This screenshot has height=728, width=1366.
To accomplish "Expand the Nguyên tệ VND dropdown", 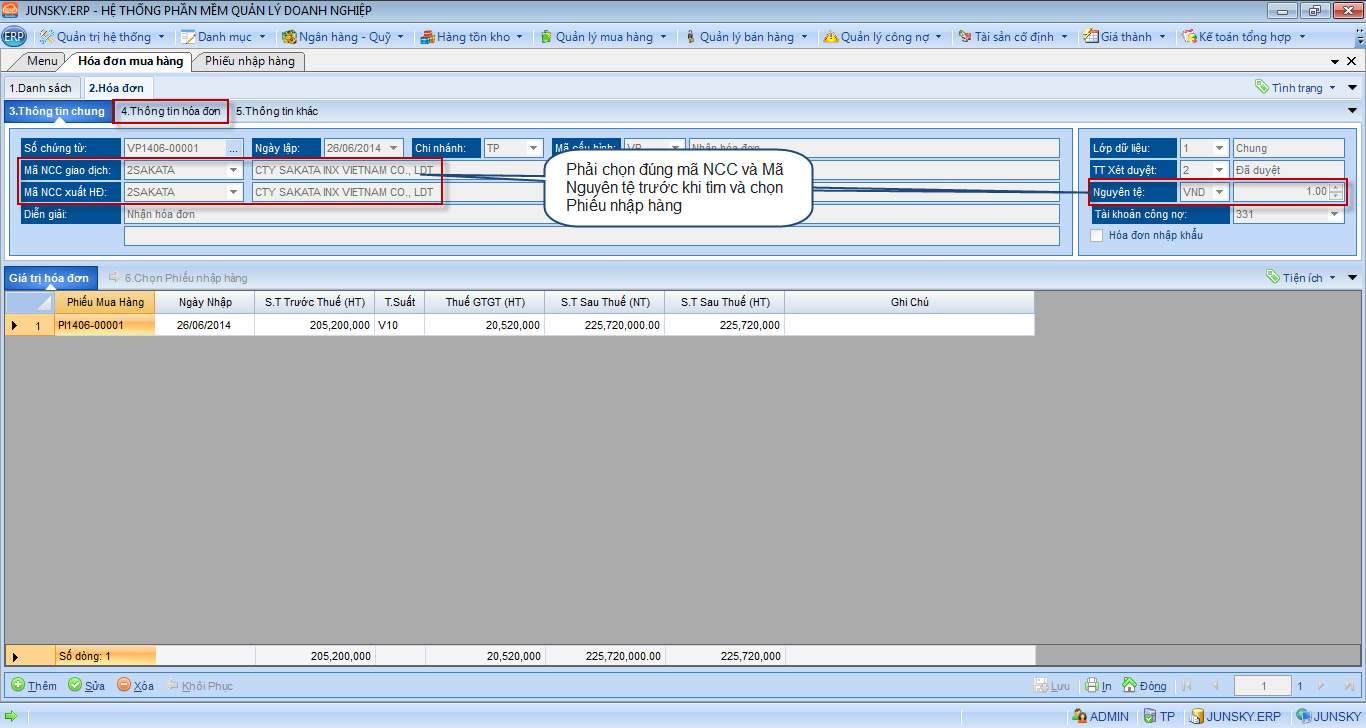I will (x=1219, y=192).
